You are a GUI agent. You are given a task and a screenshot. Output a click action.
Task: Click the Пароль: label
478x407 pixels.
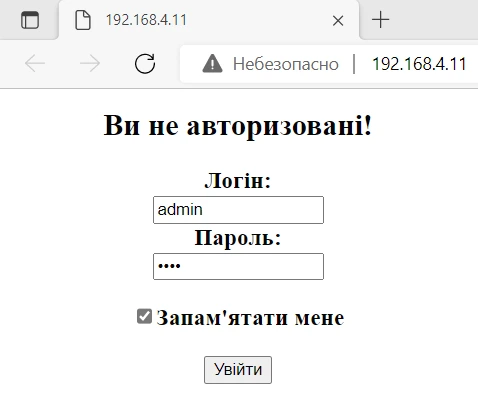tap(238, 238)
